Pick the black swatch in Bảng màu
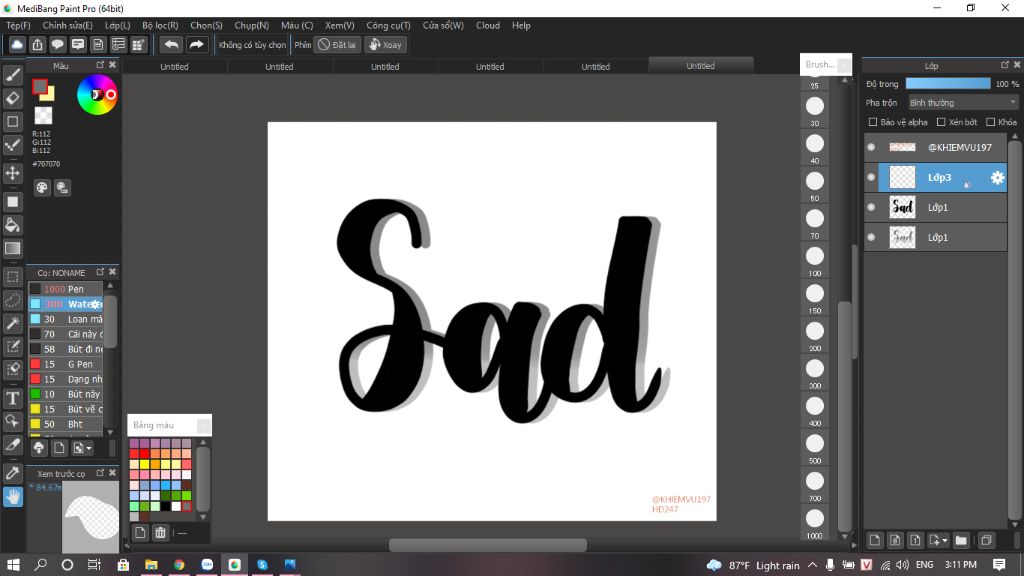Viewport: 1024px width, 576px height. point(165,506)
